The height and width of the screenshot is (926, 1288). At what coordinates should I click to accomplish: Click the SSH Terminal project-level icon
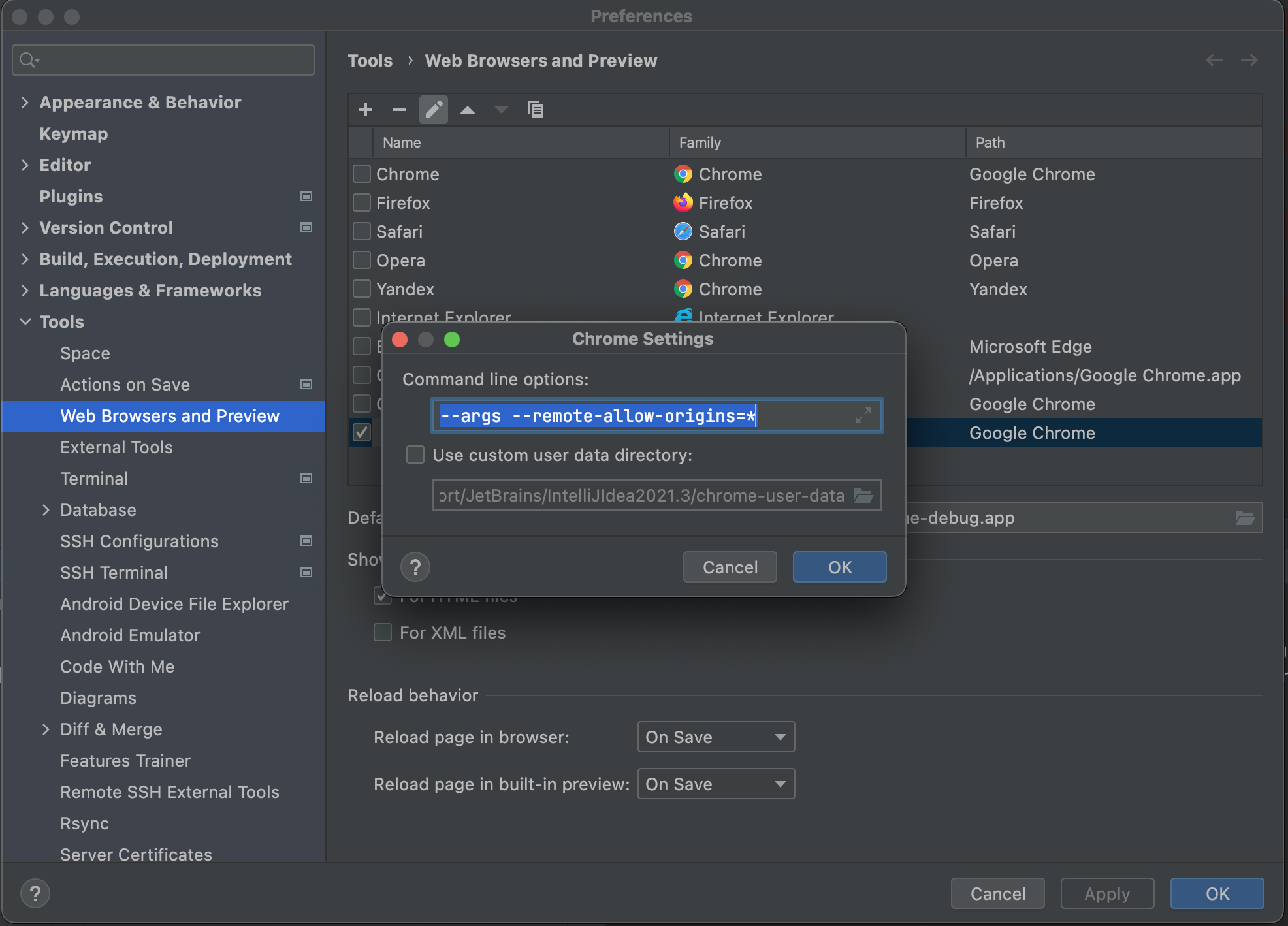(306, 572)
